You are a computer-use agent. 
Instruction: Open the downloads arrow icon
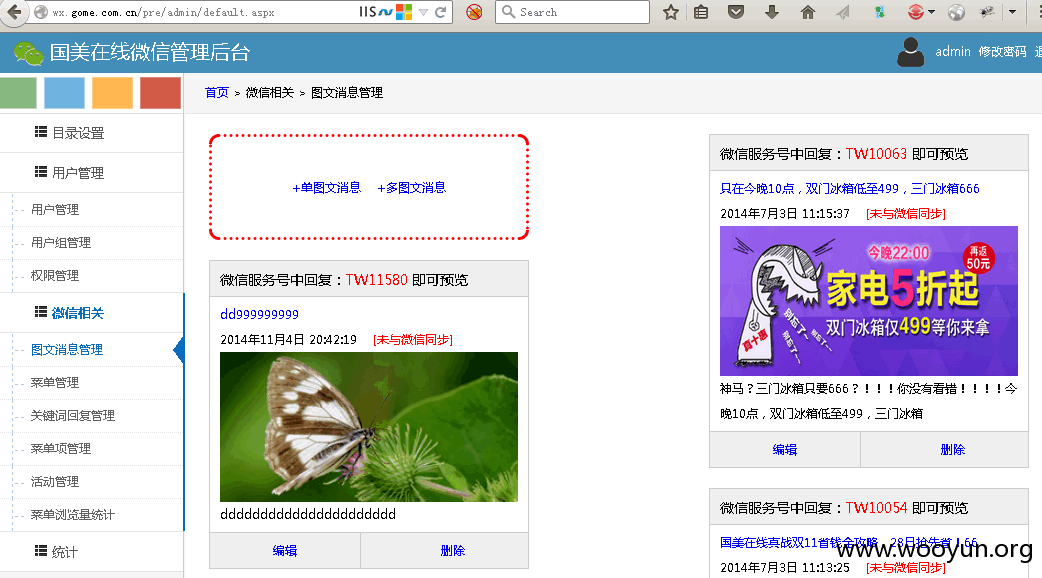tap(772, 12)
